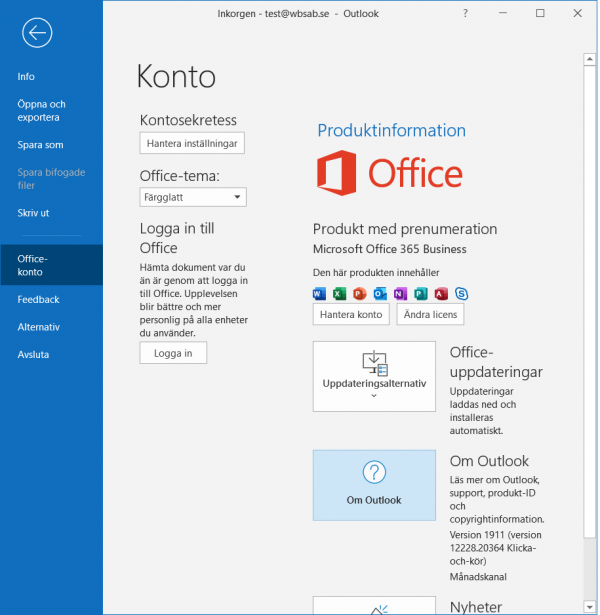This screenshot has height=615, width=600.
Task: Open the Info page
Action: pyautogui.click(x=26, y=76)
